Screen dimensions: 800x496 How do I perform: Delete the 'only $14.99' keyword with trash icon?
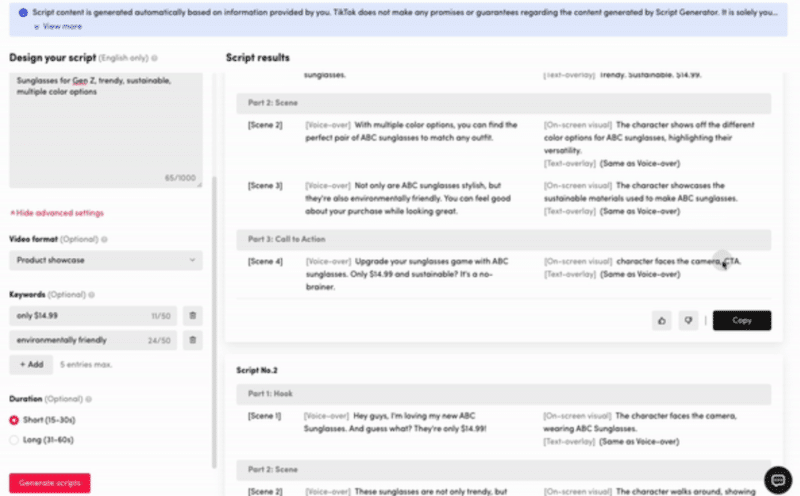pos(192,315)
